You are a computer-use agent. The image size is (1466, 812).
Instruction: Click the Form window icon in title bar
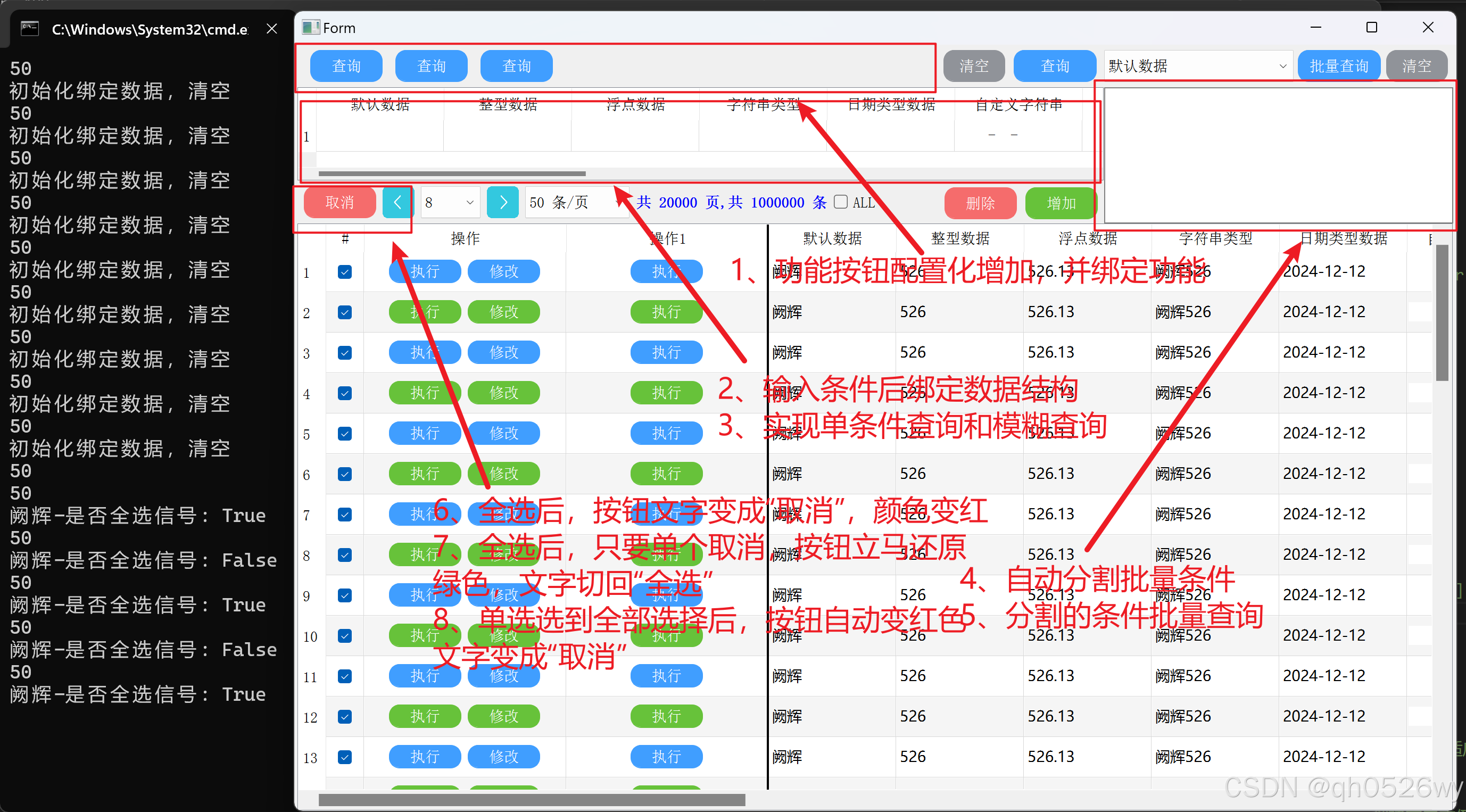click(x=311, y=27)
